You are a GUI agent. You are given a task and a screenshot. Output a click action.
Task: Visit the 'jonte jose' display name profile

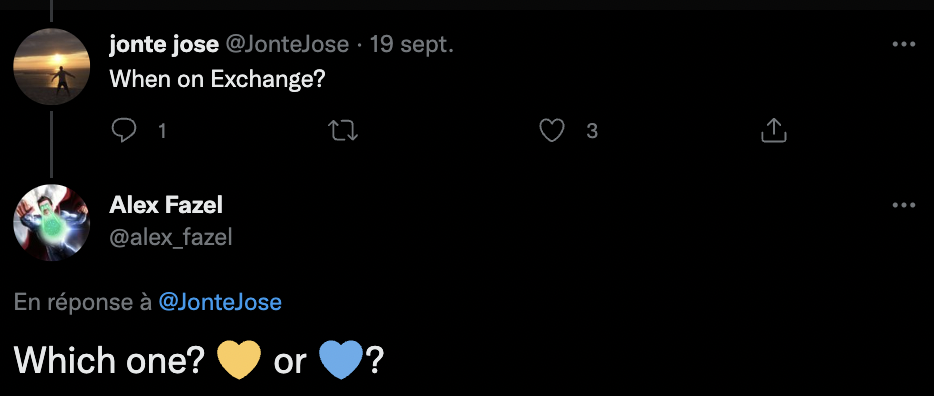pos(164,45)
